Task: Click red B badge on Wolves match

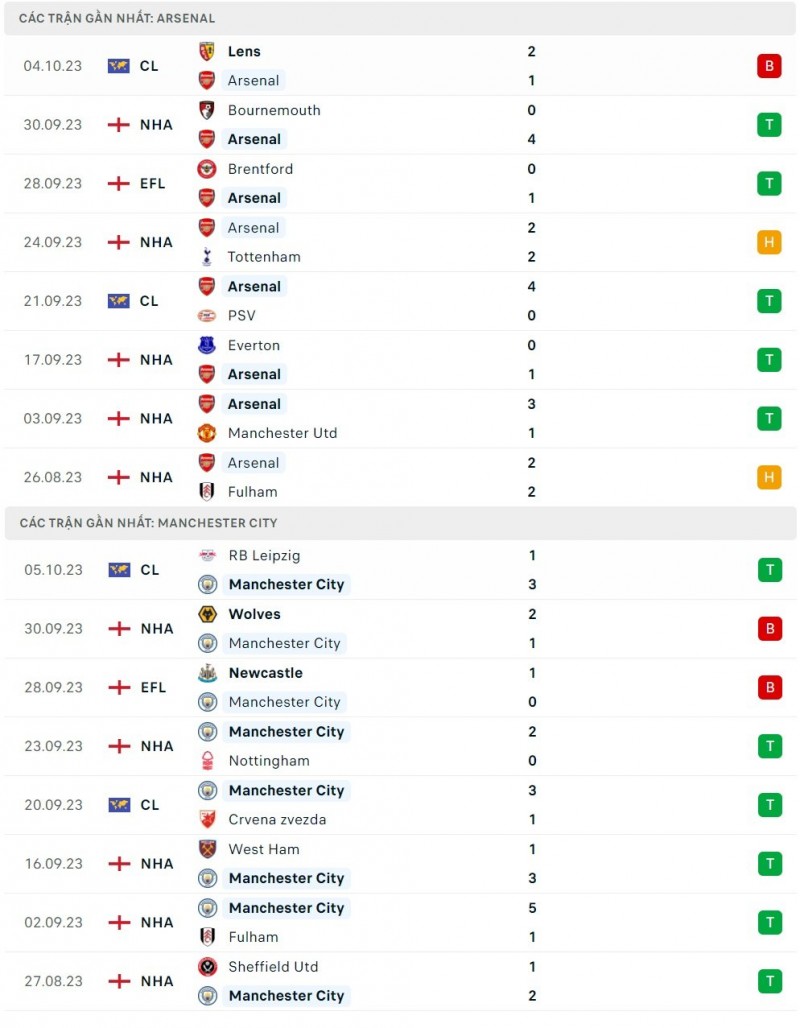Action: pos(769,629)
